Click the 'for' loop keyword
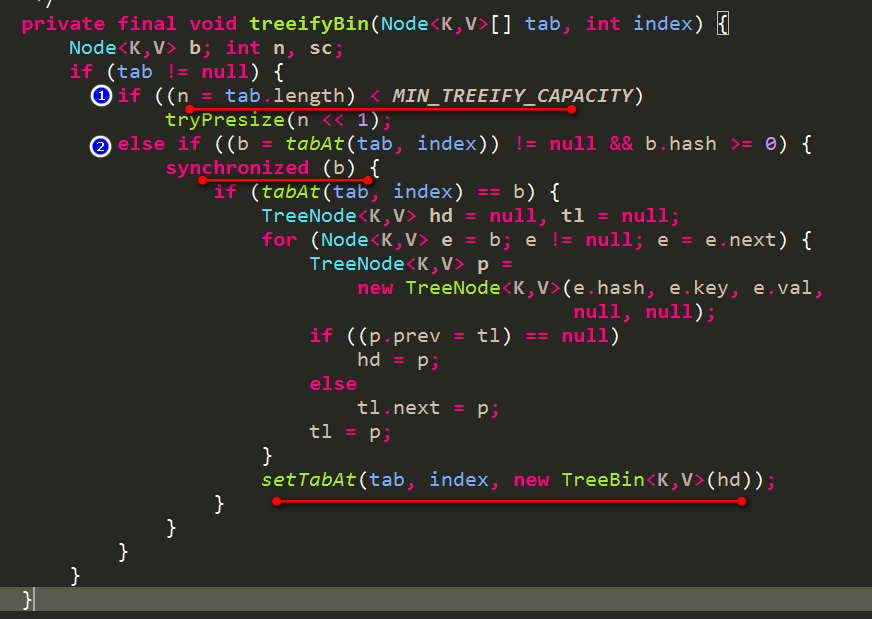 click(x=279, y=240)
